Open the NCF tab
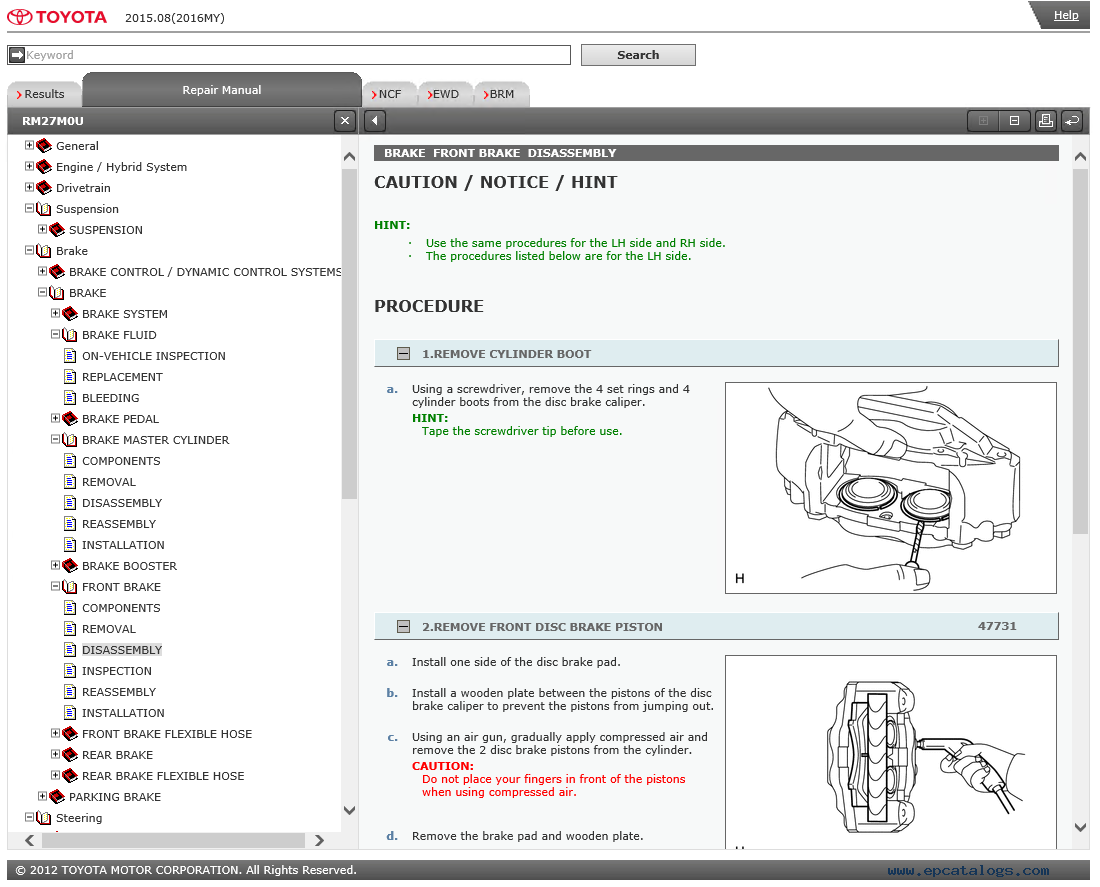 (389, 94)
